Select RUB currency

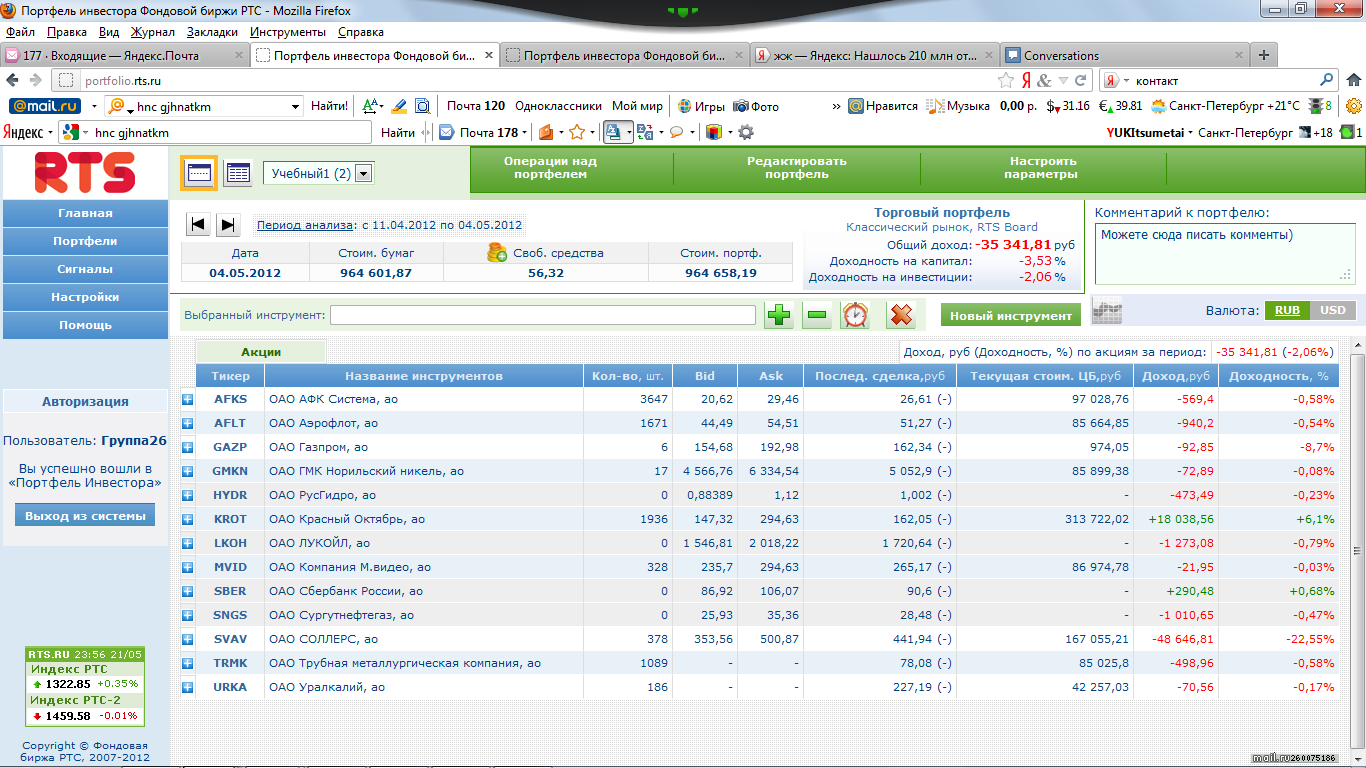coord(1287,310)
